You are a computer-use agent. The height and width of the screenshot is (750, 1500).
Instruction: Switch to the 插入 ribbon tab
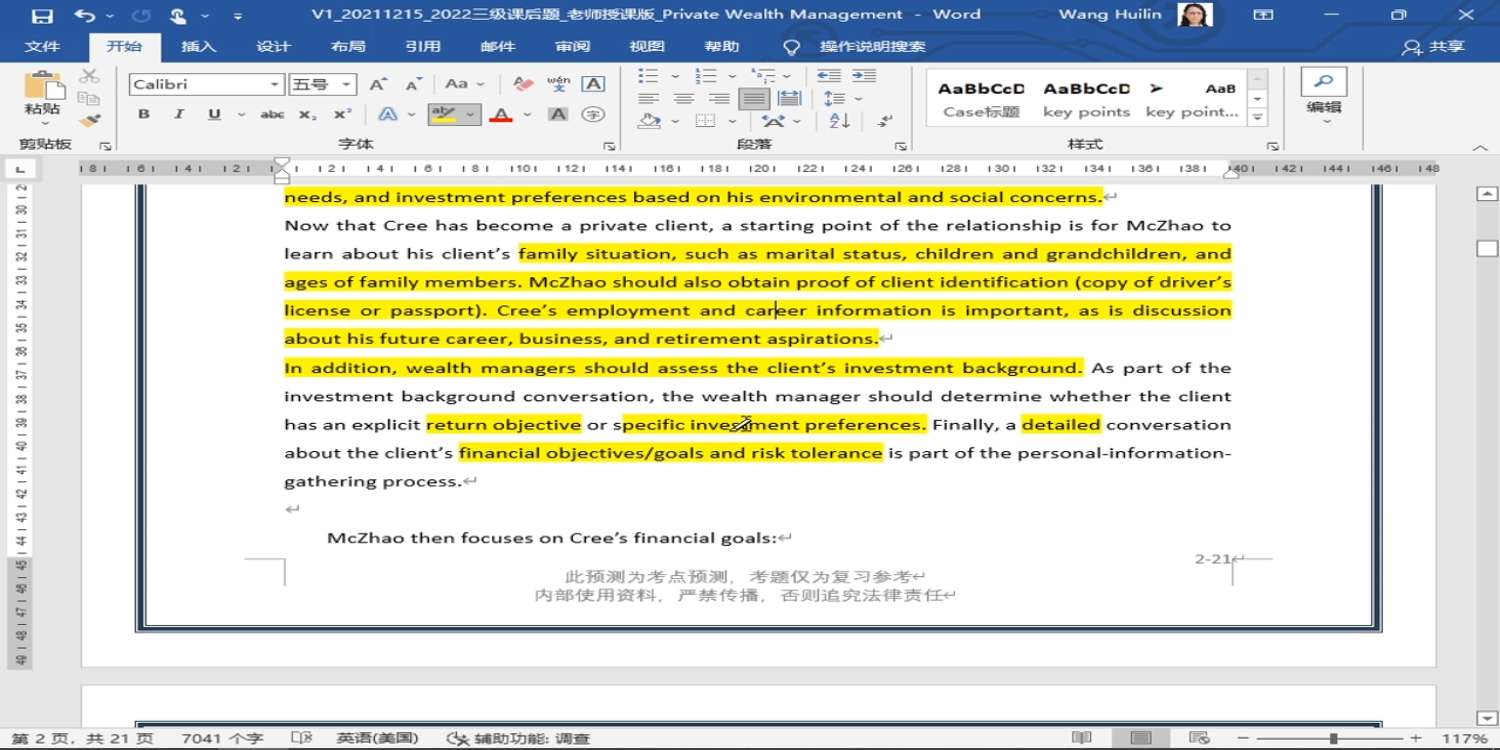tap(198, 47)
